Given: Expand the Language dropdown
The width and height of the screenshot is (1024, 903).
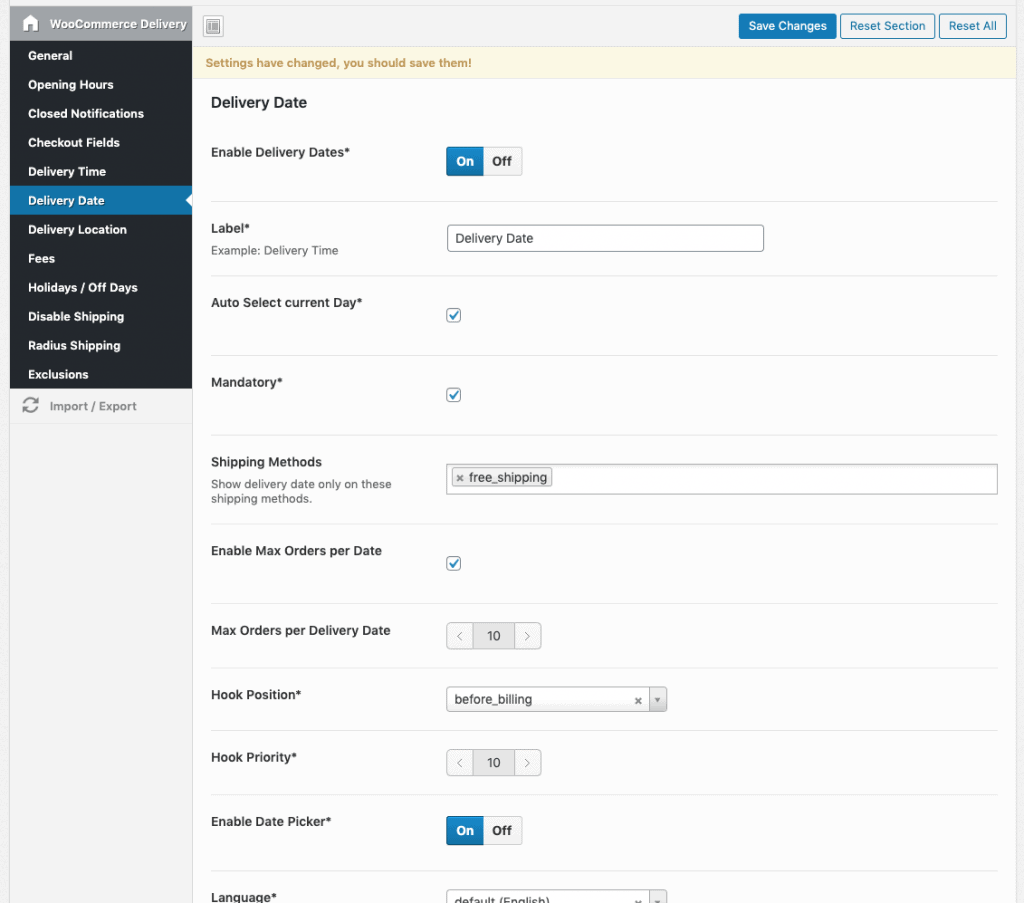Looking at the screenshot, I should [x=658, y=897].
